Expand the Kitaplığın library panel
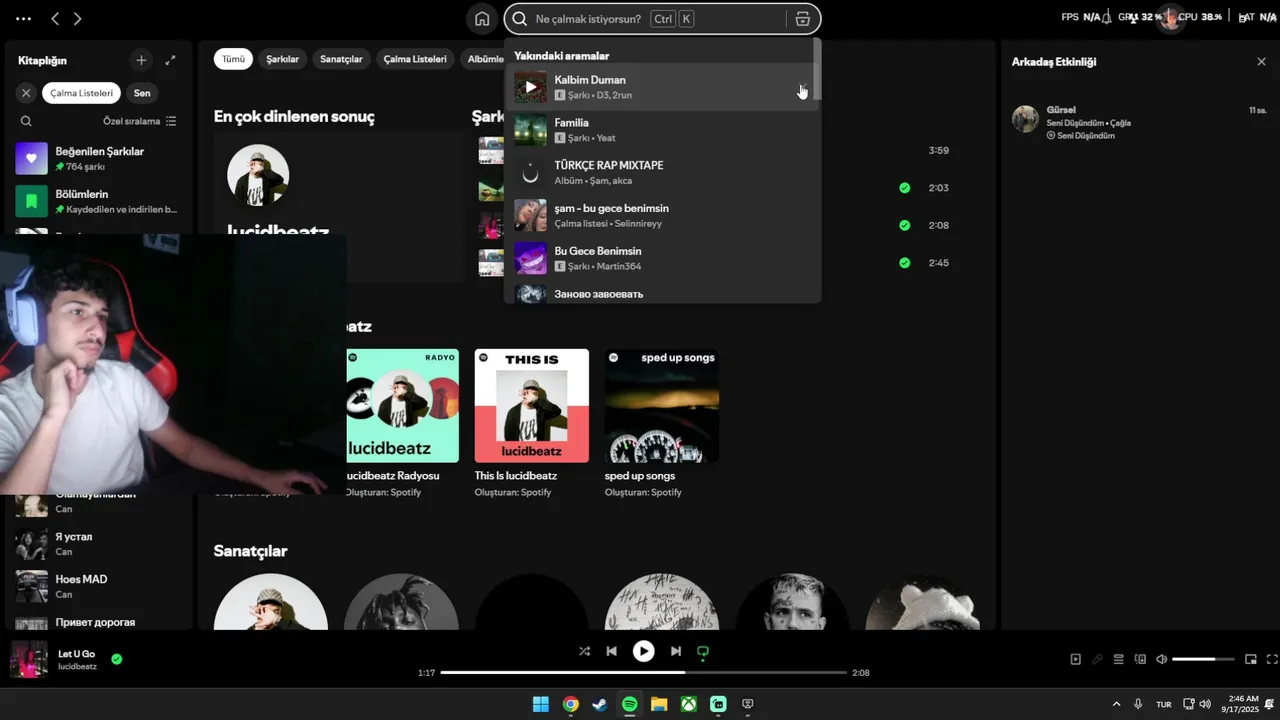Screen dimensions: 1280x720 (x=170, y=61)
